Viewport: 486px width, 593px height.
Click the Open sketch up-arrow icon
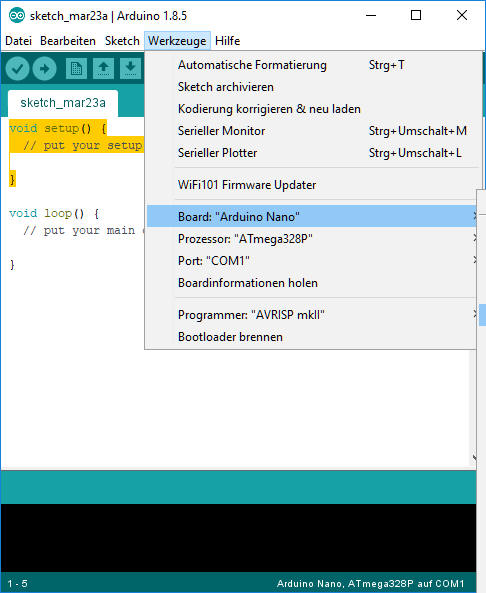103,68
